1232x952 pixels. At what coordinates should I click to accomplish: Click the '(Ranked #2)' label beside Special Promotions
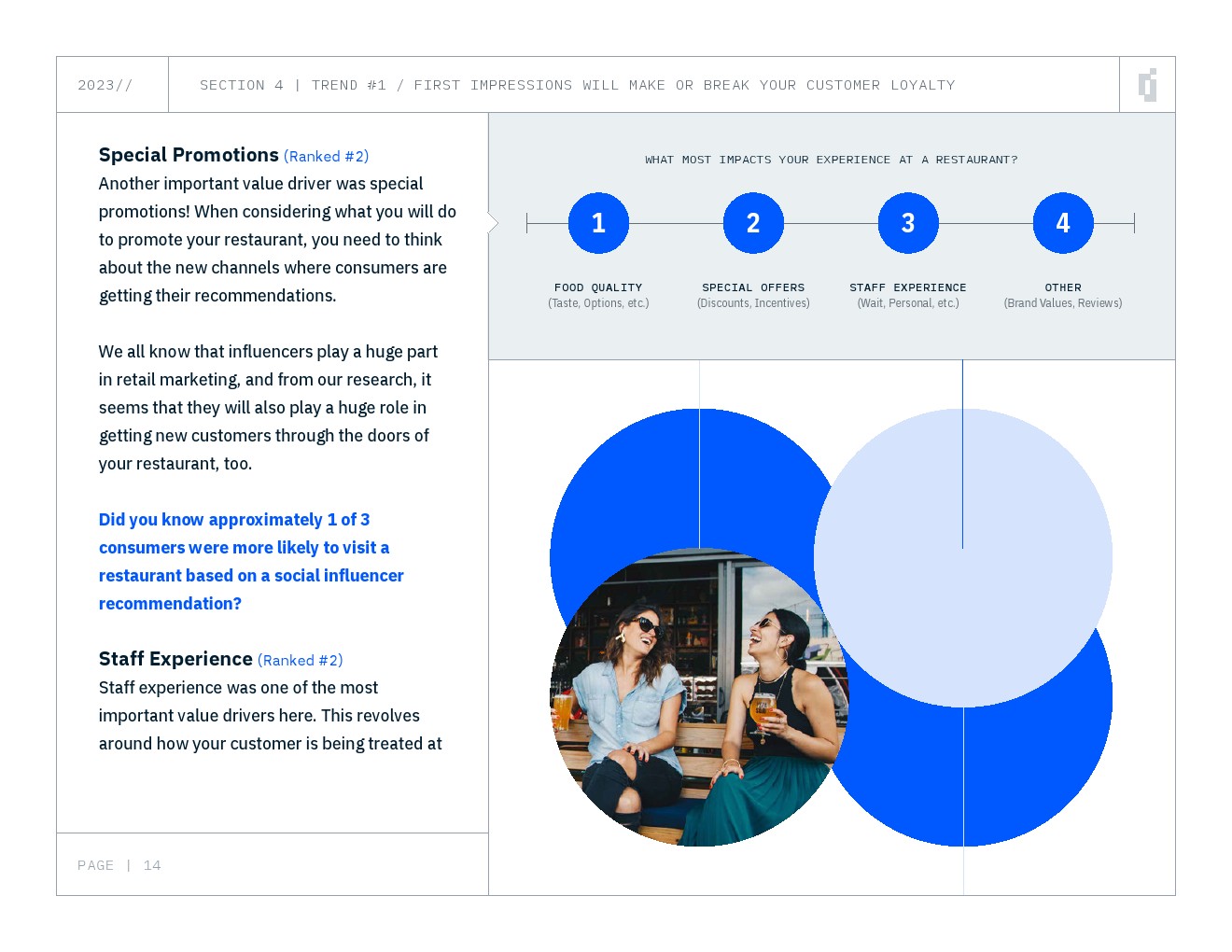click(326, 157)
